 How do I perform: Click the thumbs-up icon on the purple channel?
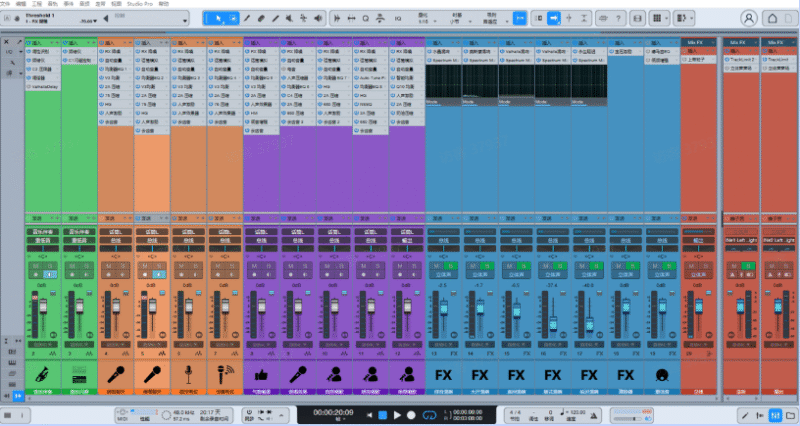[x=261, y=375]
